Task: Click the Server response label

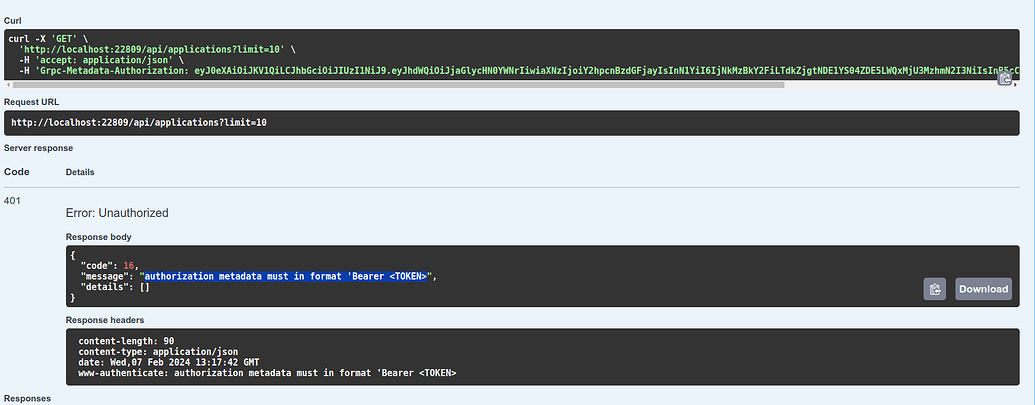Action: coord(38,148)
